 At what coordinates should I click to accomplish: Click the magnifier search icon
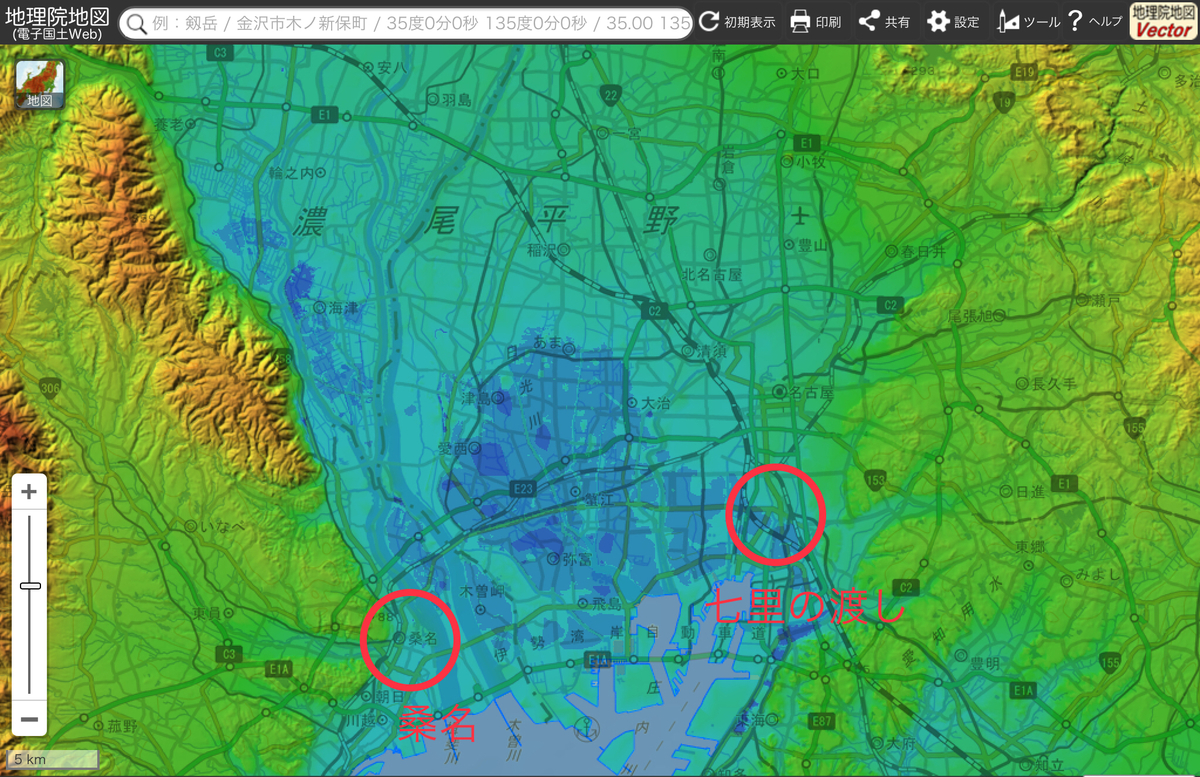coord(137,23)
